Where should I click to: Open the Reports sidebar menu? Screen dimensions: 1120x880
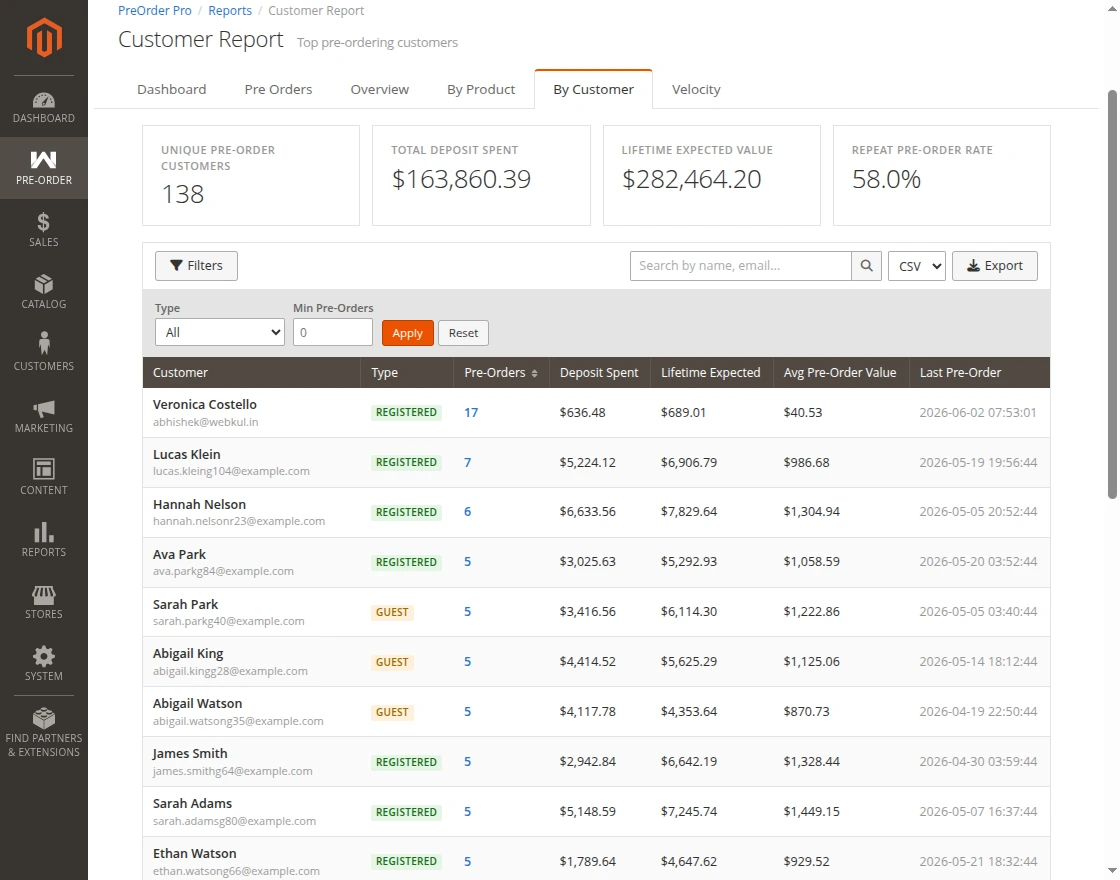click(44, 540)
